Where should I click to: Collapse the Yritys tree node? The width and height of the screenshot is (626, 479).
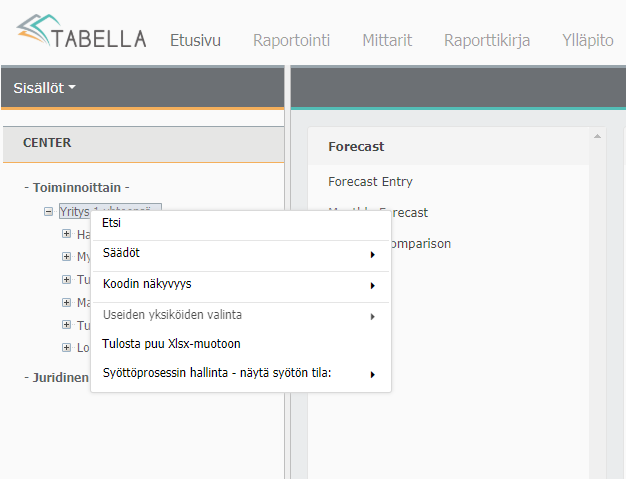click(48, 212)
